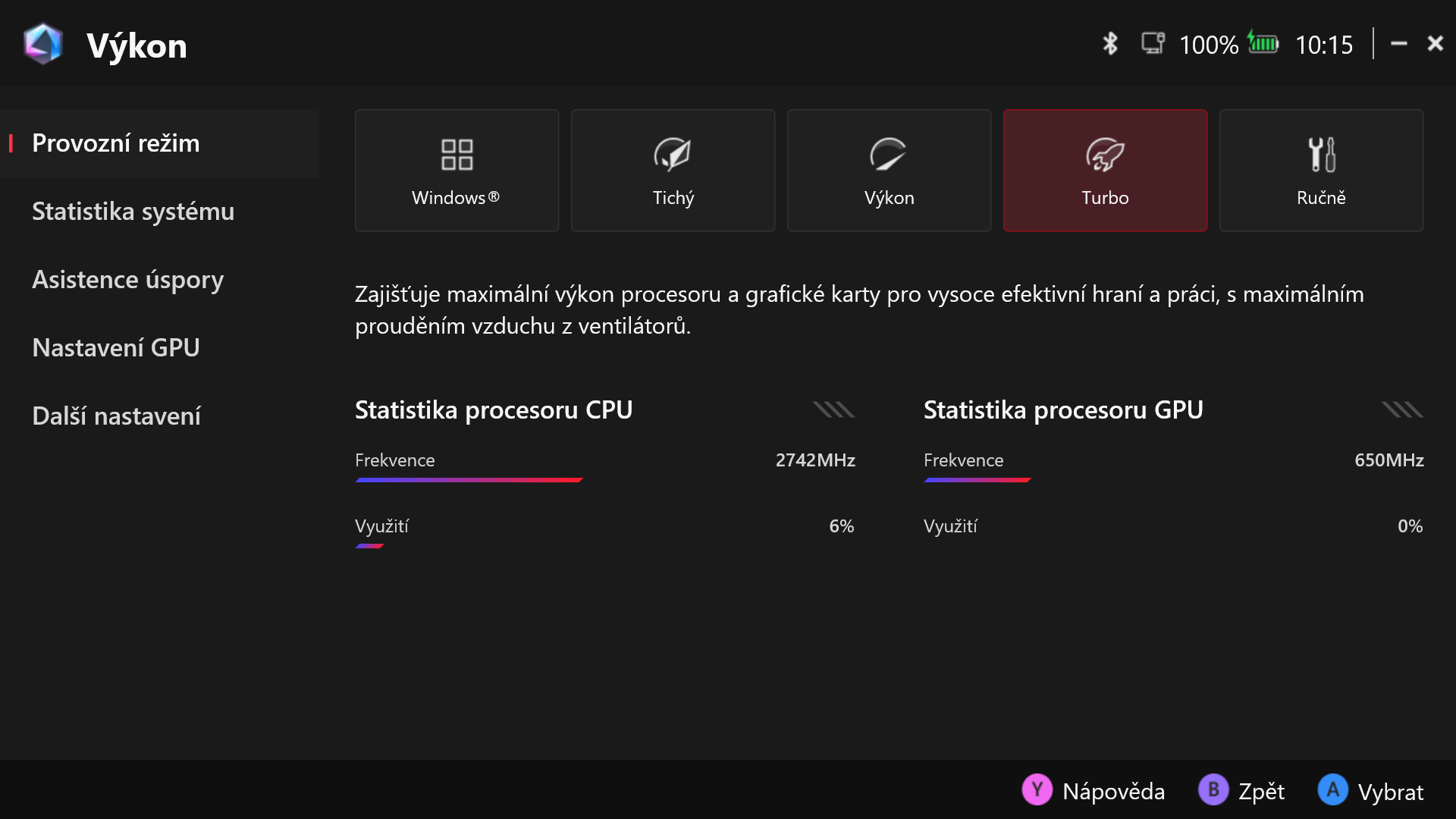Click the Bluetooth status icon
This screenshot has height=819, width=1456.
(1110, 44)
